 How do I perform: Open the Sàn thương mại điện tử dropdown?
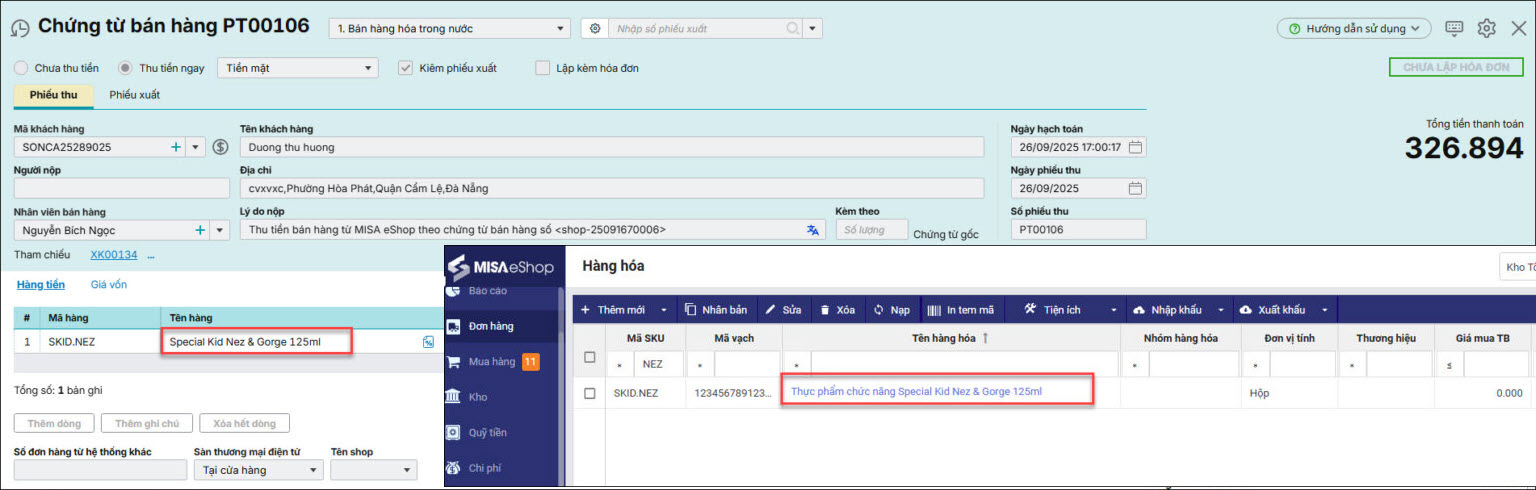[258, 470]
